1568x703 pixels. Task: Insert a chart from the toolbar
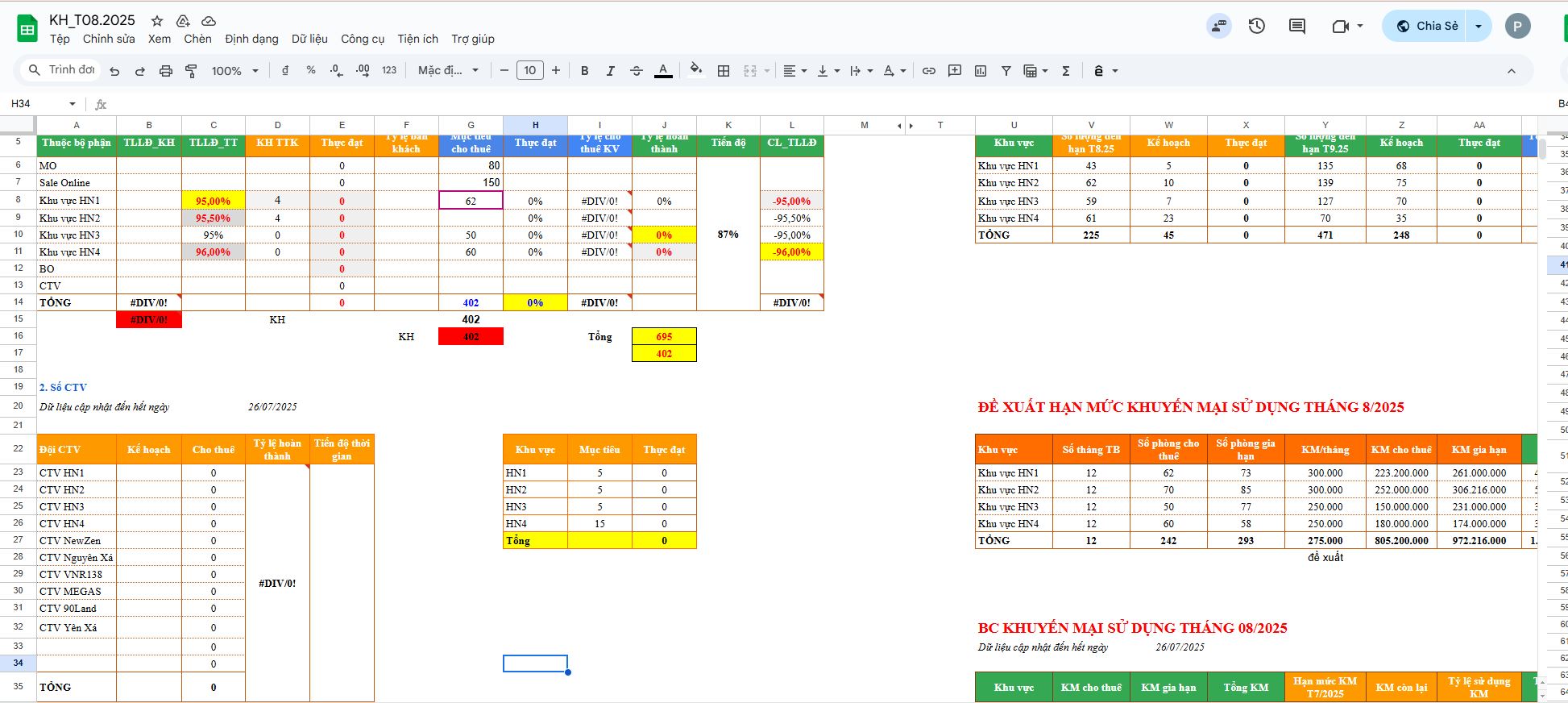point(980,71)
